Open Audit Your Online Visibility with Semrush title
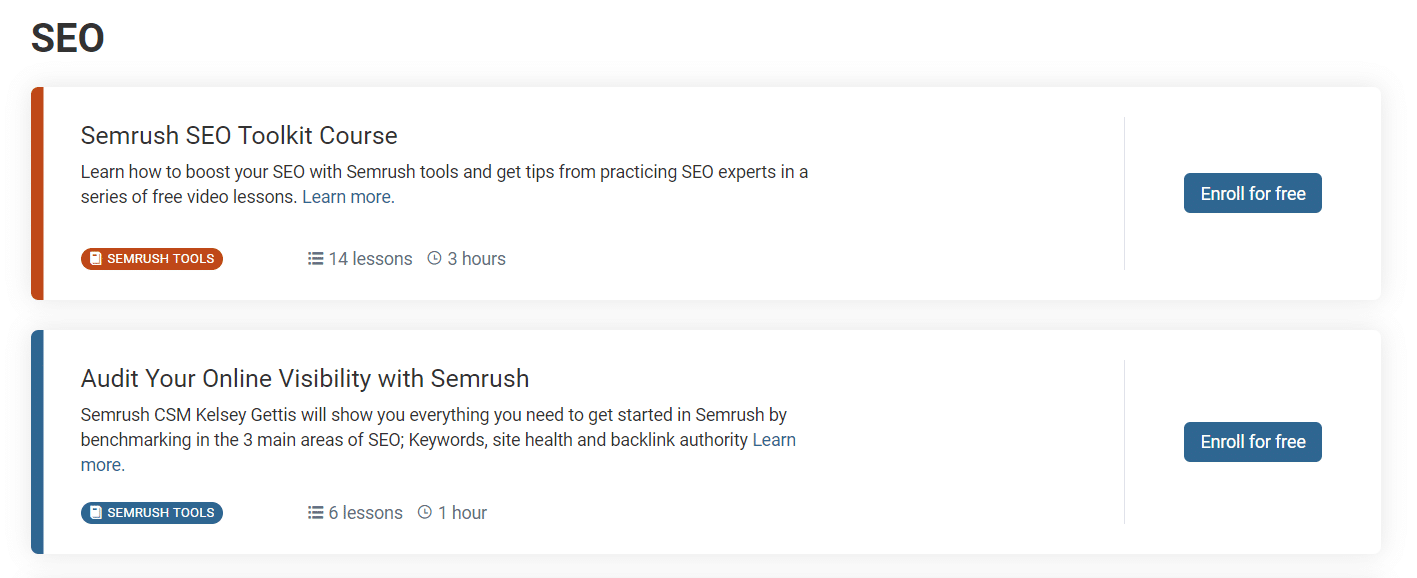 [305, 379]
